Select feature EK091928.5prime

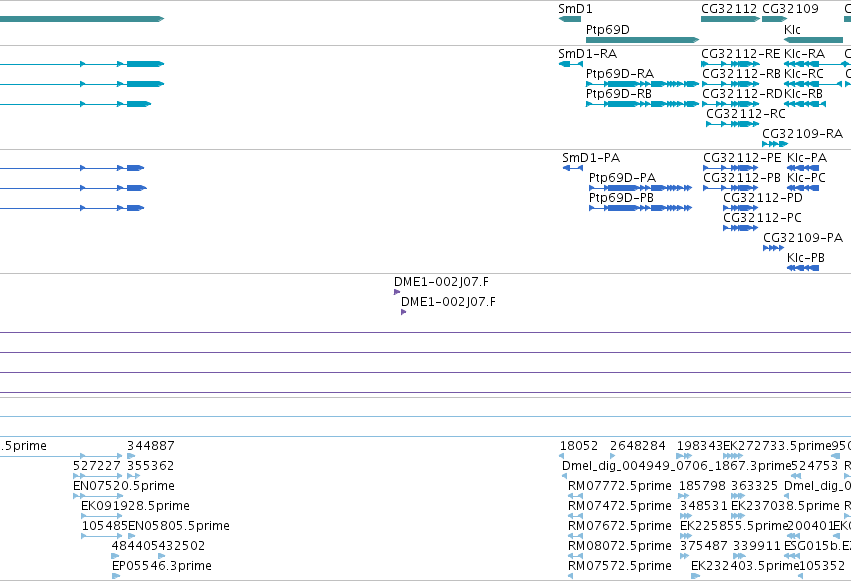click(101, 516)
